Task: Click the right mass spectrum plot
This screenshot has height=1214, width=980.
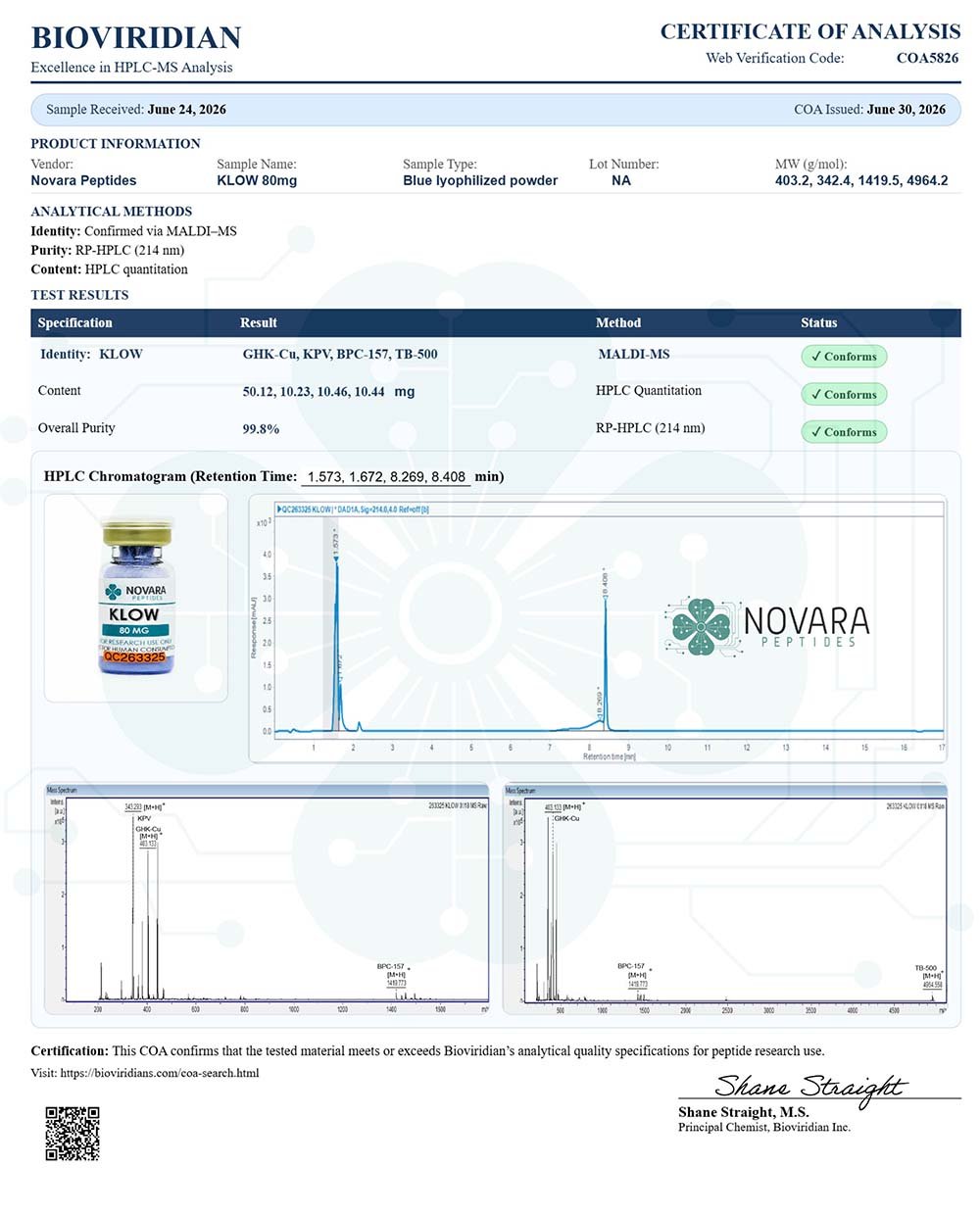Action: [725, 898]
